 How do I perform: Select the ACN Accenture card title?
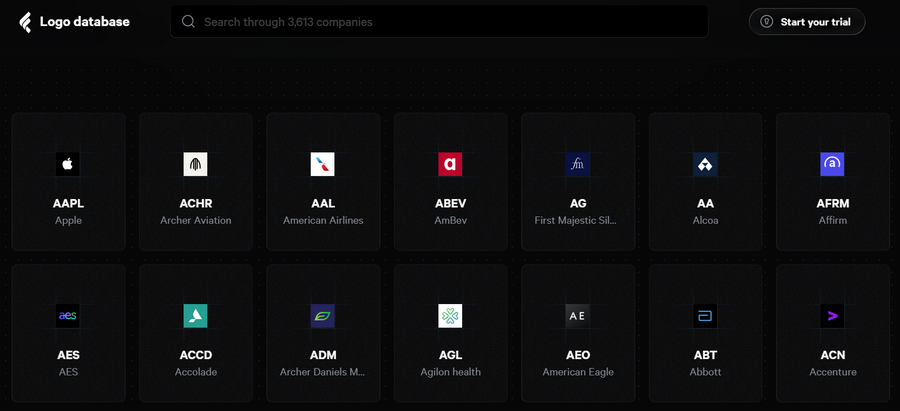[832, 355]
